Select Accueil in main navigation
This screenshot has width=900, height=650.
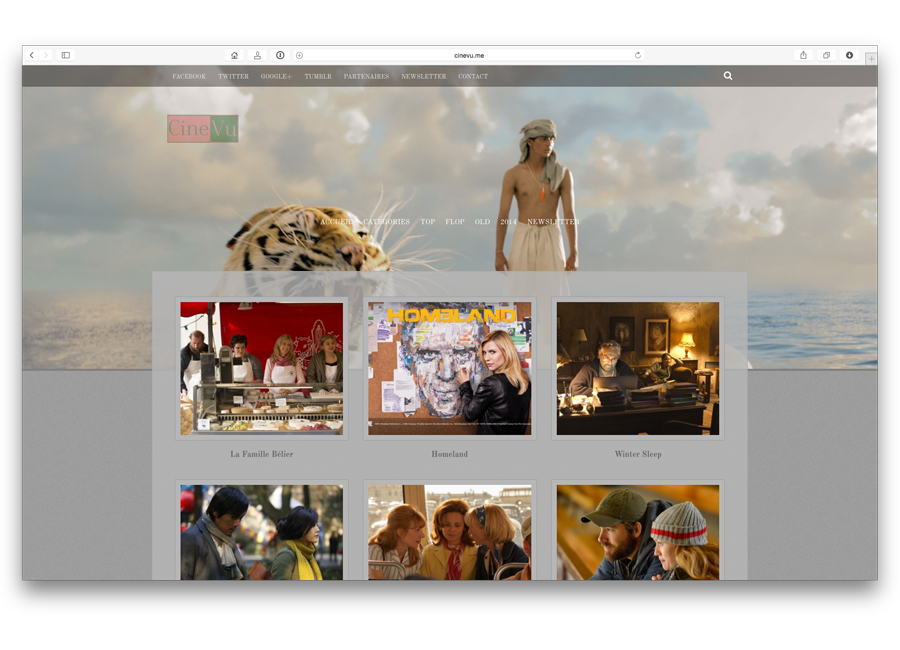click(336, 222)
